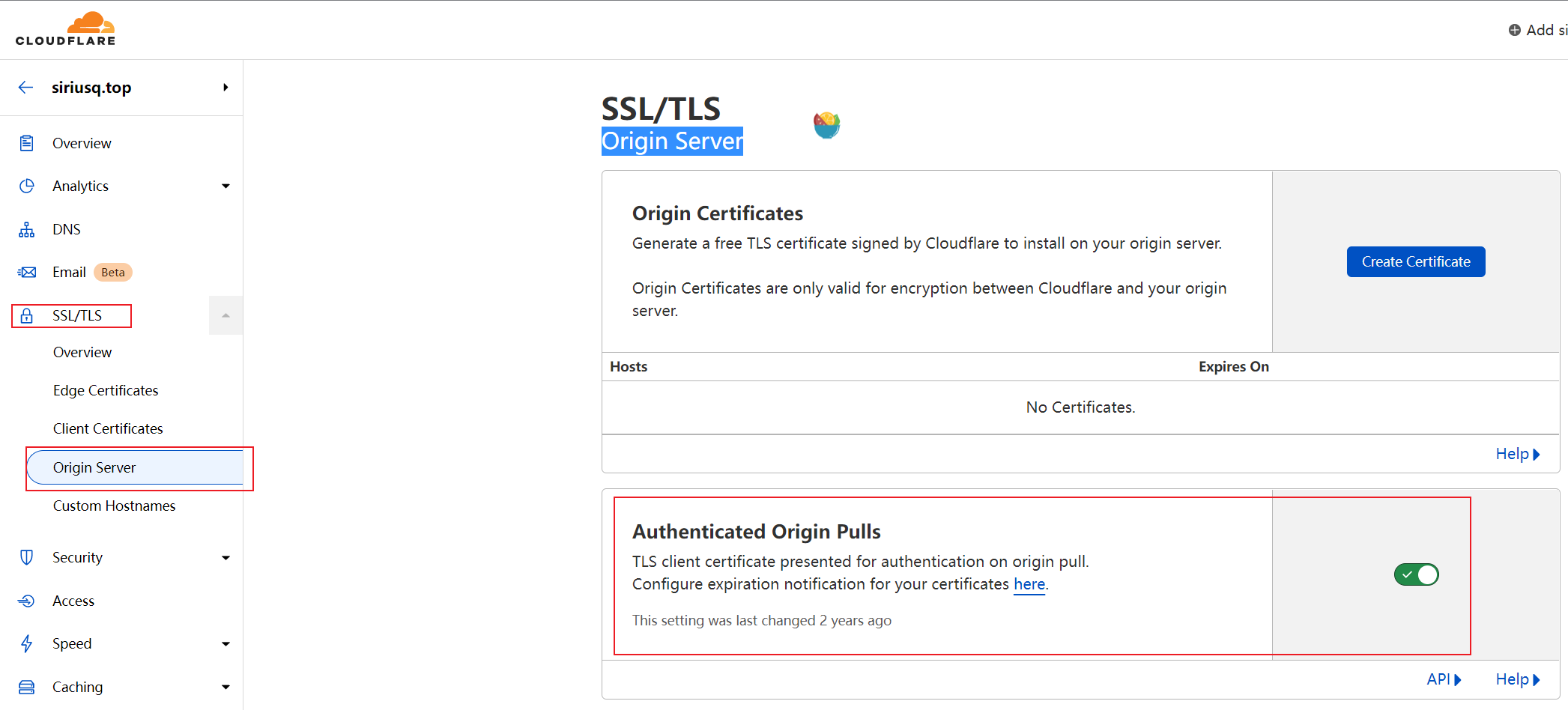Image resolution: width=1568 pixels, height=710 pixels.
Task: Click the DNS network icon
Action: (x=27, y=229)
